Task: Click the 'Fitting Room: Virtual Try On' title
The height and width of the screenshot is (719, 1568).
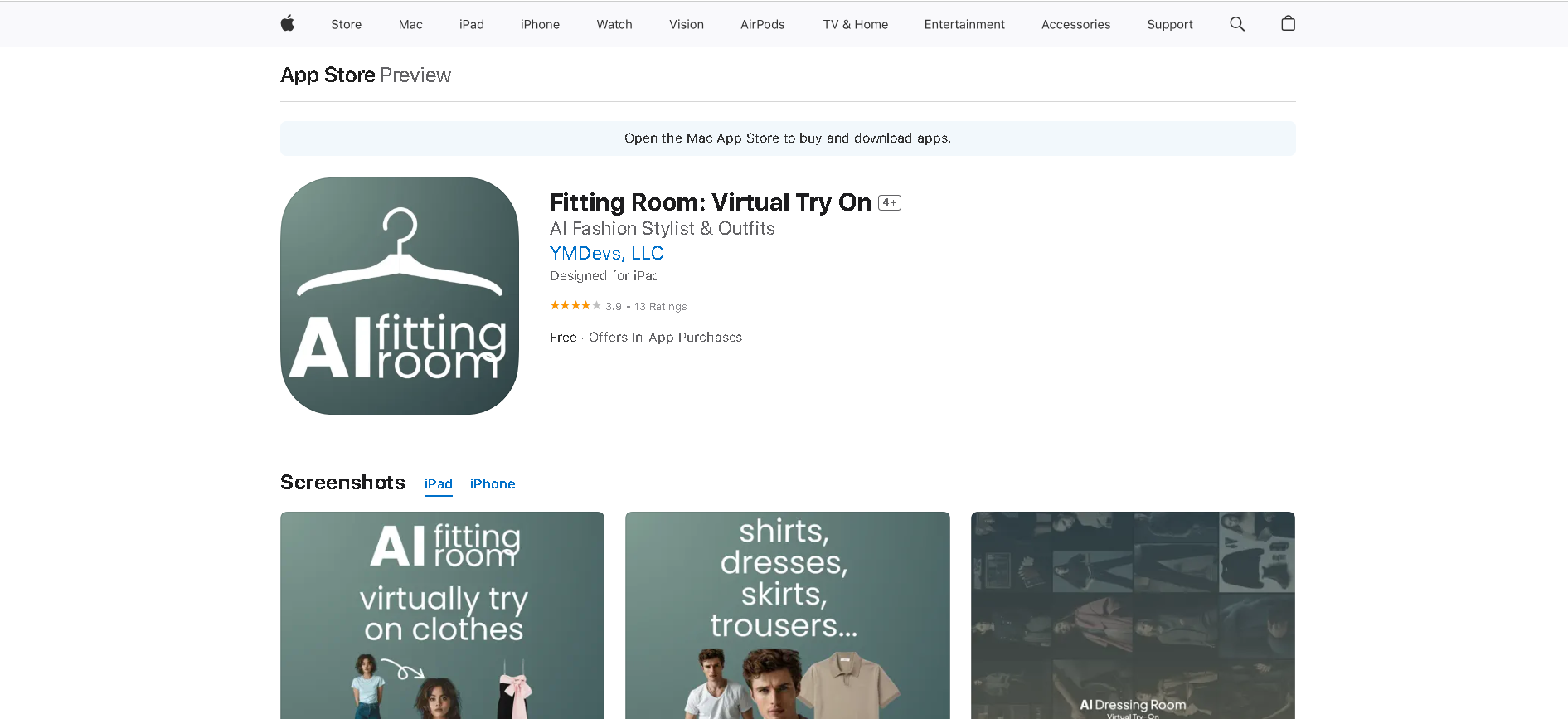Action: 711,202
